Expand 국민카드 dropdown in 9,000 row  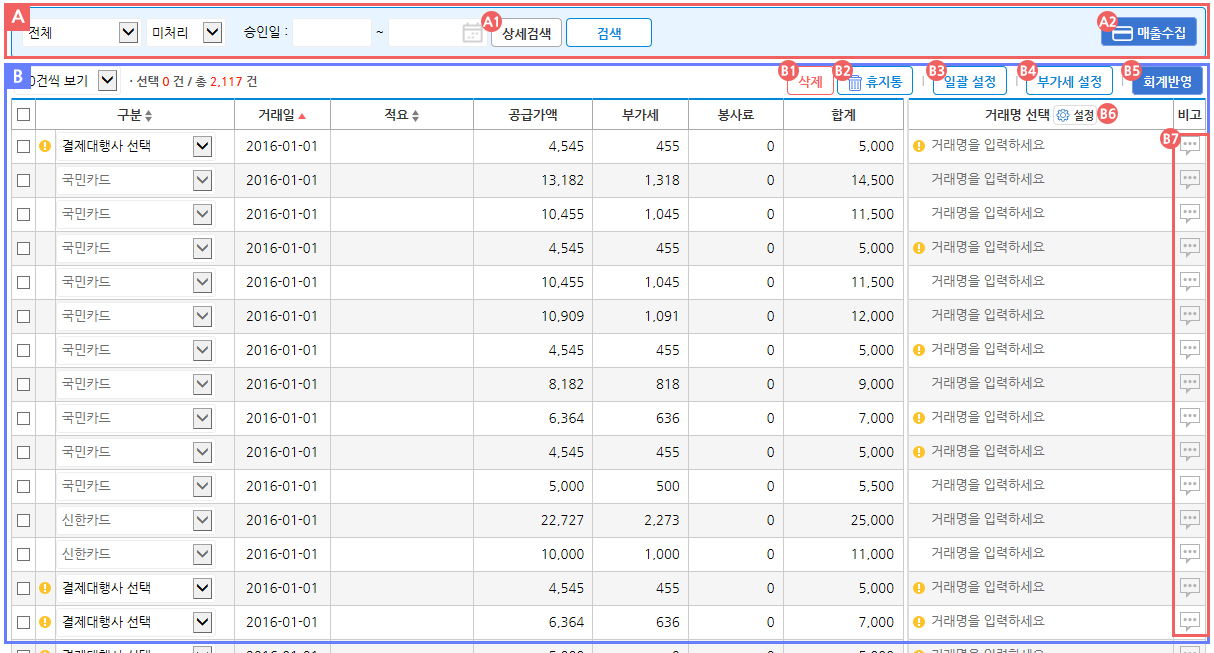[202, 384]
